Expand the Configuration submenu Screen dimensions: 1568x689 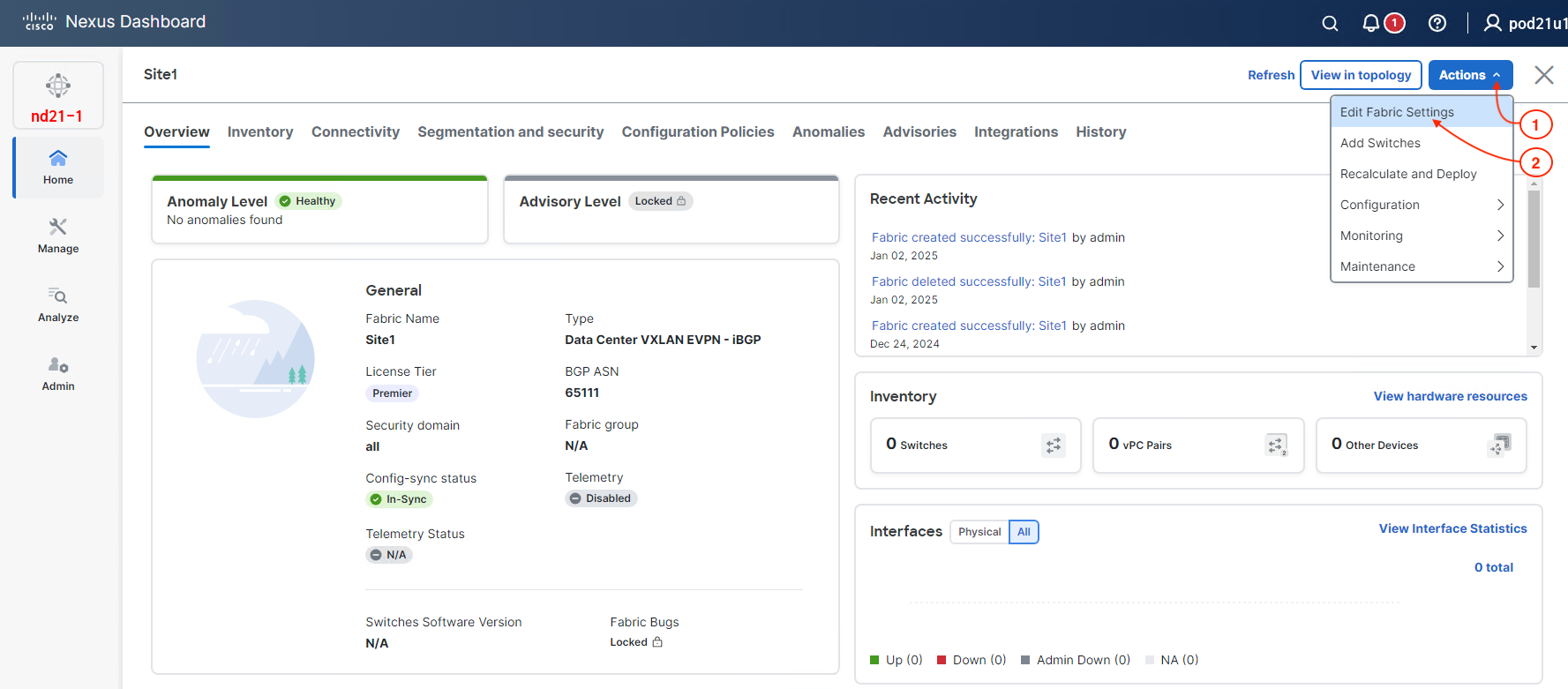point(1421,205)
